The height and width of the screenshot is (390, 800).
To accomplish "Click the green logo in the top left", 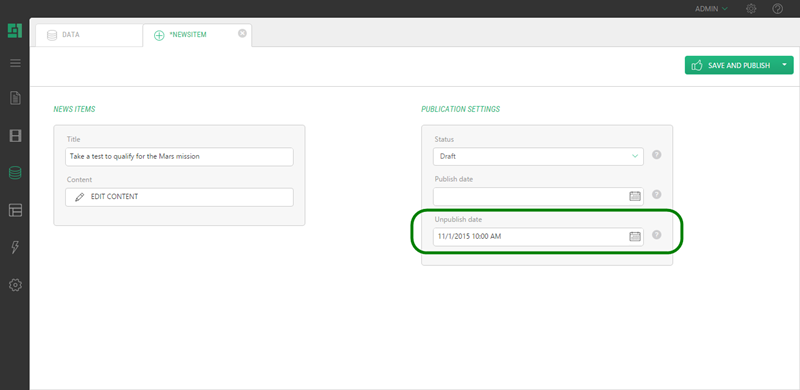I will (15, 31).
